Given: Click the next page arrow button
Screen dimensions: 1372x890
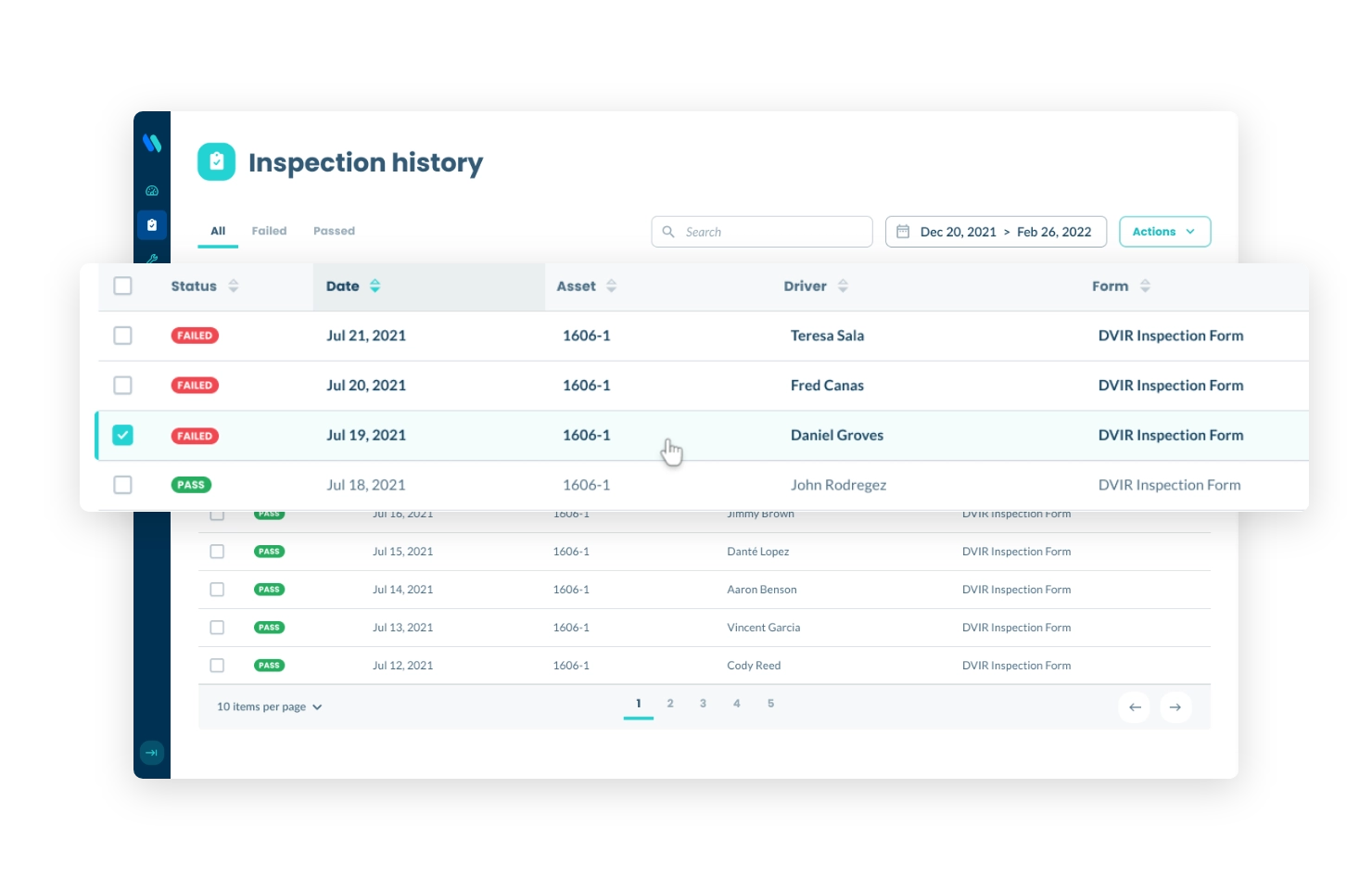Looking at the screenshot, I should tap(1175, 706).
